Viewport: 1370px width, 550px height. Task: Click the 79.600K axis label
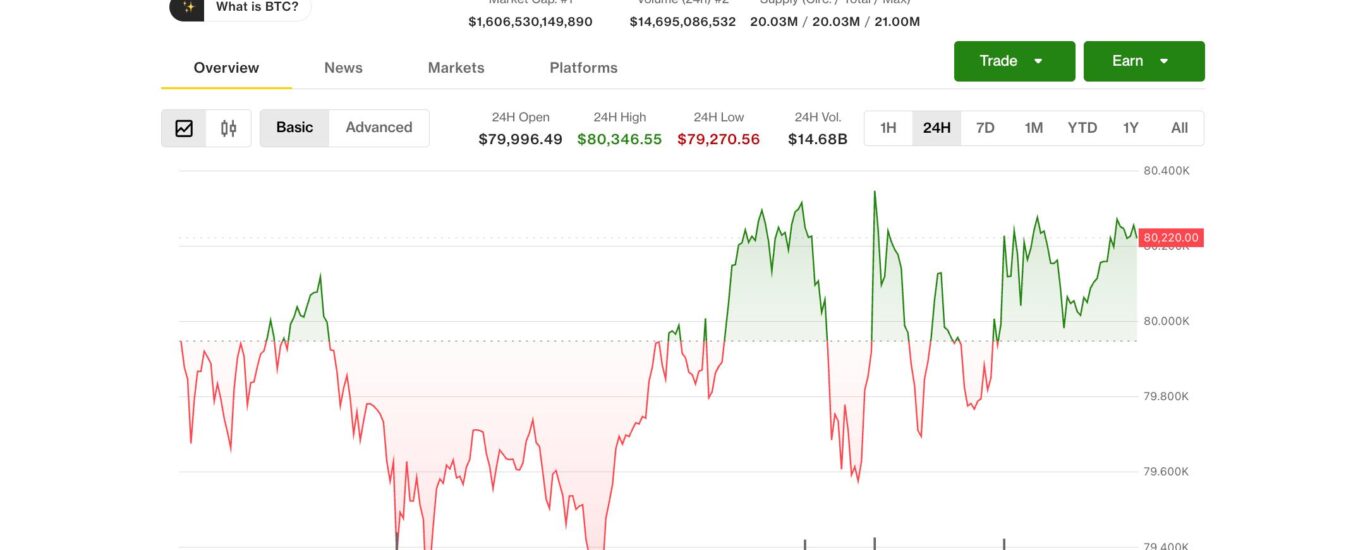coord(1167,471)
